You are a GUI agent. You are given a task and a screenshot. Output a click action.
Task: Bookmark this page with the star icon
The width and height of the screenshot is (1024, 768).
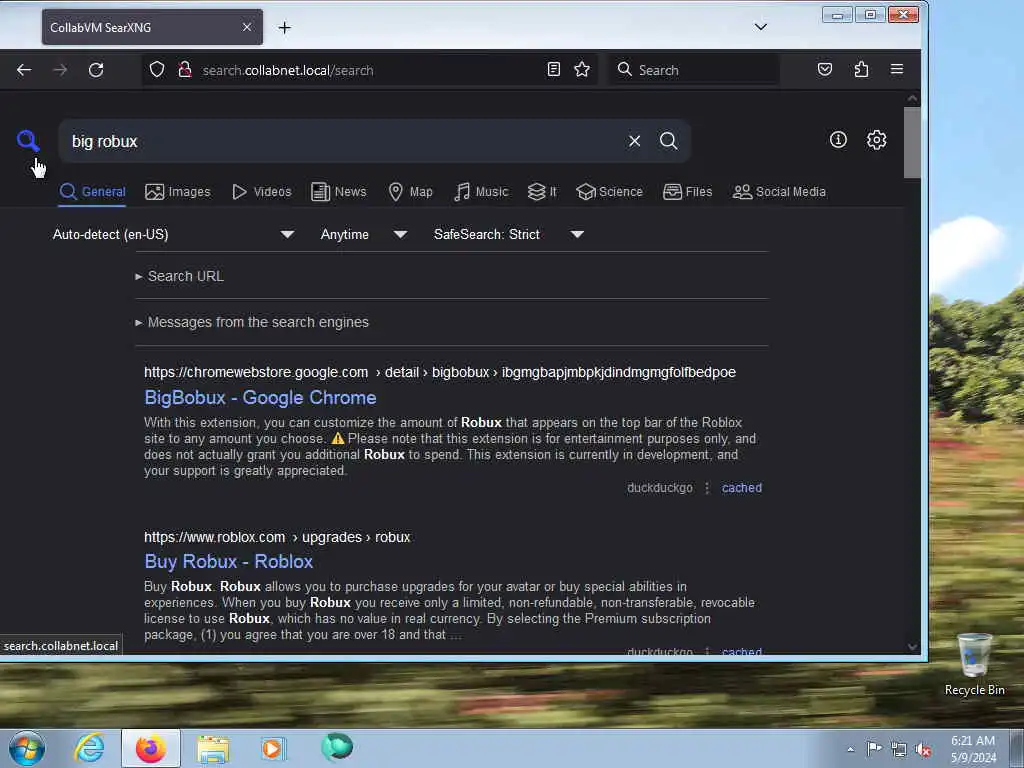coord(582,69)
